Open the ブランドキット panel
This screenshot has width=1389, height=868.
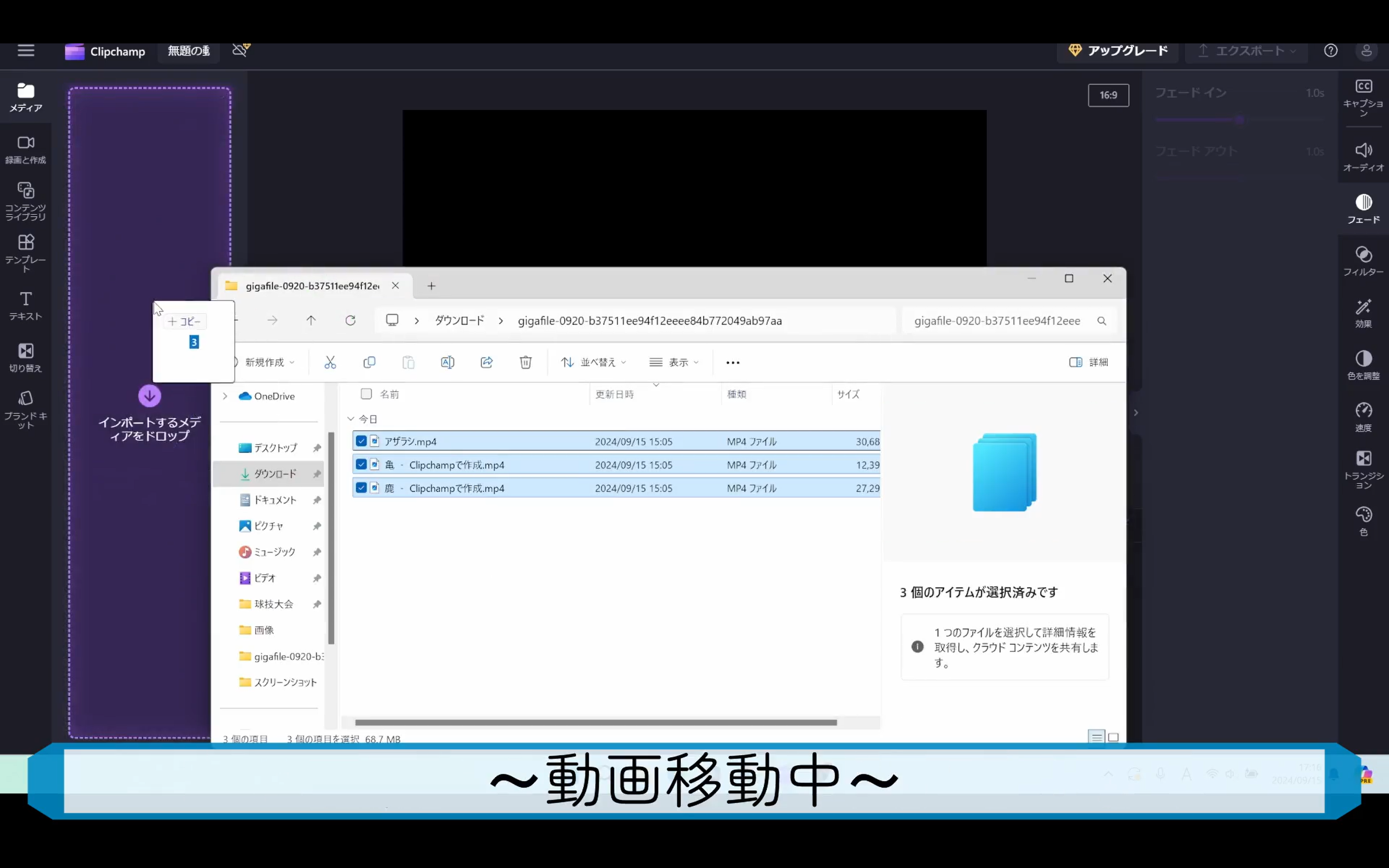pos(26,409)
